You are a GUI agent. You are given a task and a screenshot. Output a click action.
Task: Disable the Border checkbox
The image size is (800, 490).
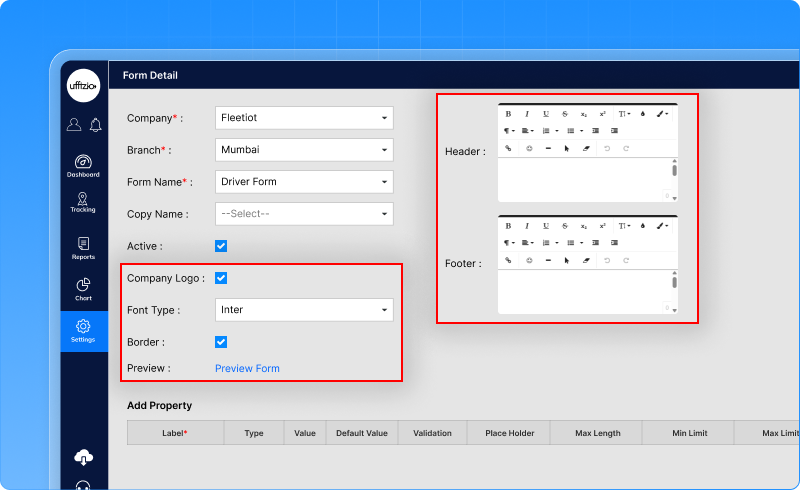[221, 342]
